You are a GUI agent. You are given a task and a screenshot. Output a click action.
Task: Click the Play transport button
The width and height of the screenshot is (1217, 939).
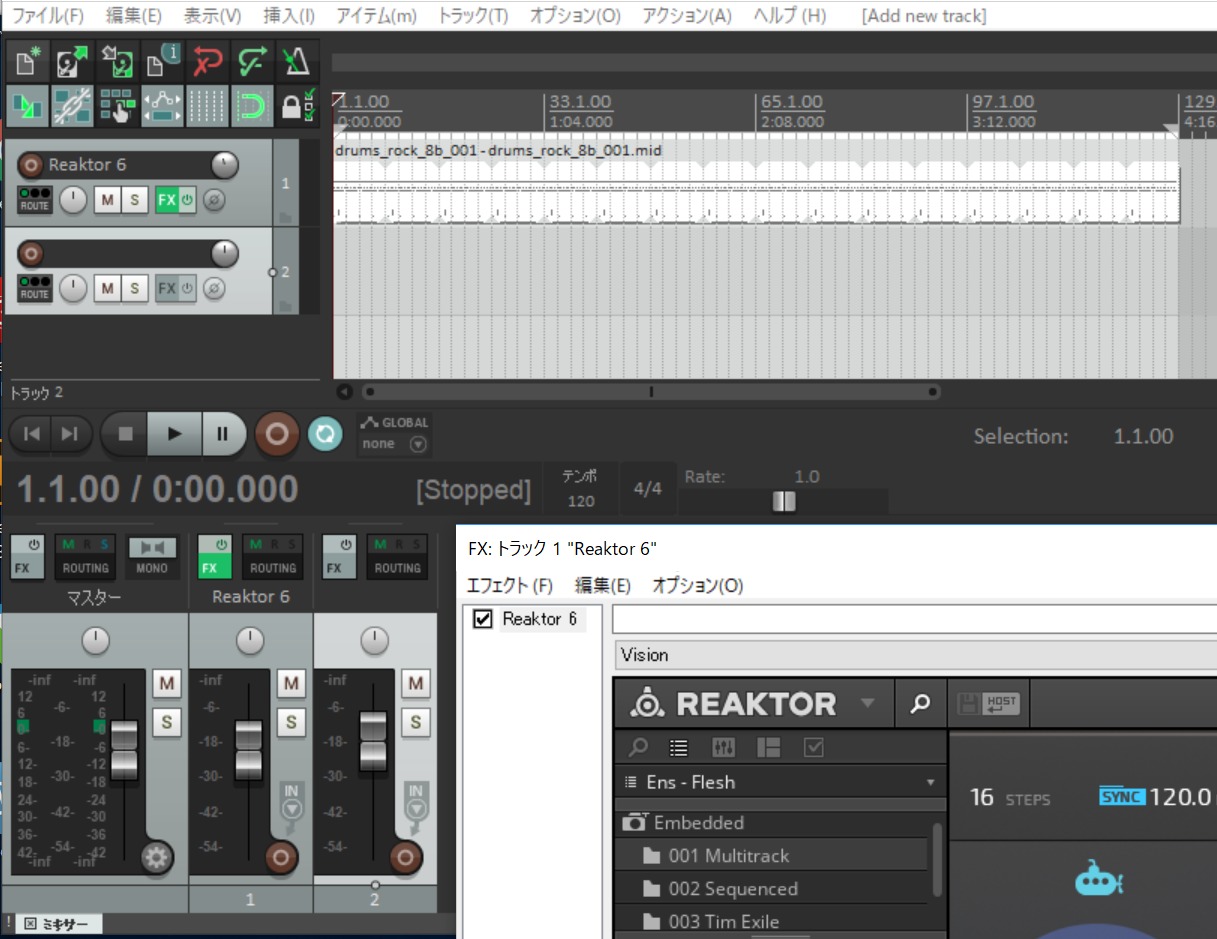(174, 434)
